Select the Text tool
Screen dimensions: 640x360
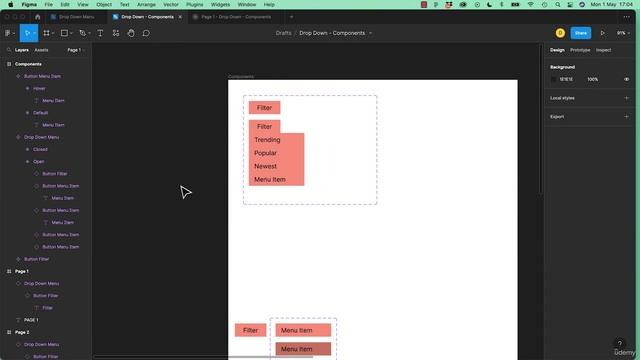coord(100,33)
